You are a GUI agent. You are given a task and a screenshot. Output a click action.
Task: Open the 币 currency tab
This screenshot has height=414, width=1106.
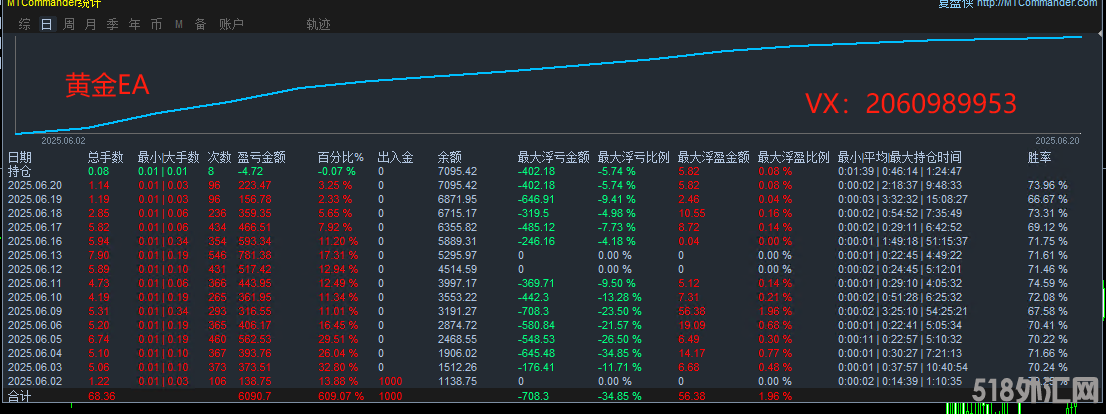[157, 25]
